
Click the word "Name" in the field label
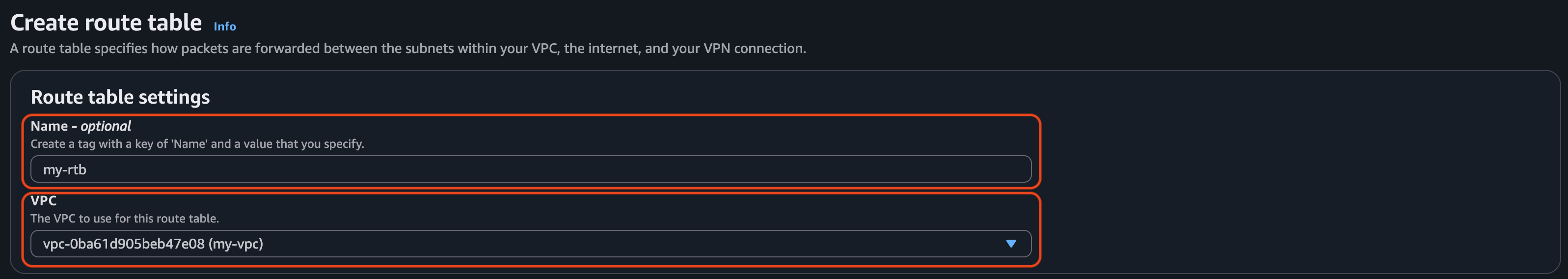[49, 126]
